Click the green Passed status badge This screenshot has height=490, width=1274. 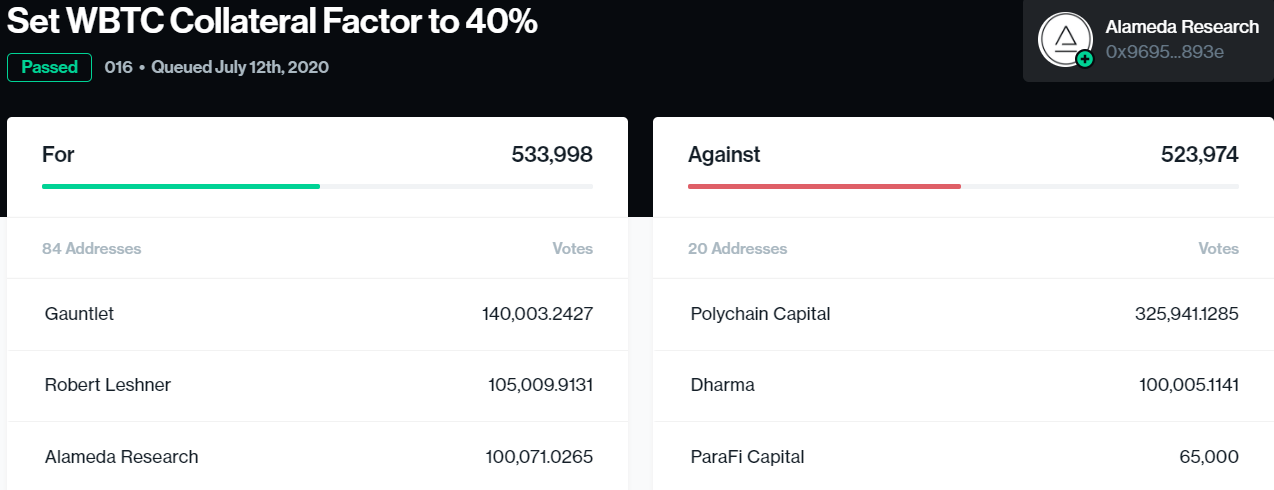click(49, 67)
